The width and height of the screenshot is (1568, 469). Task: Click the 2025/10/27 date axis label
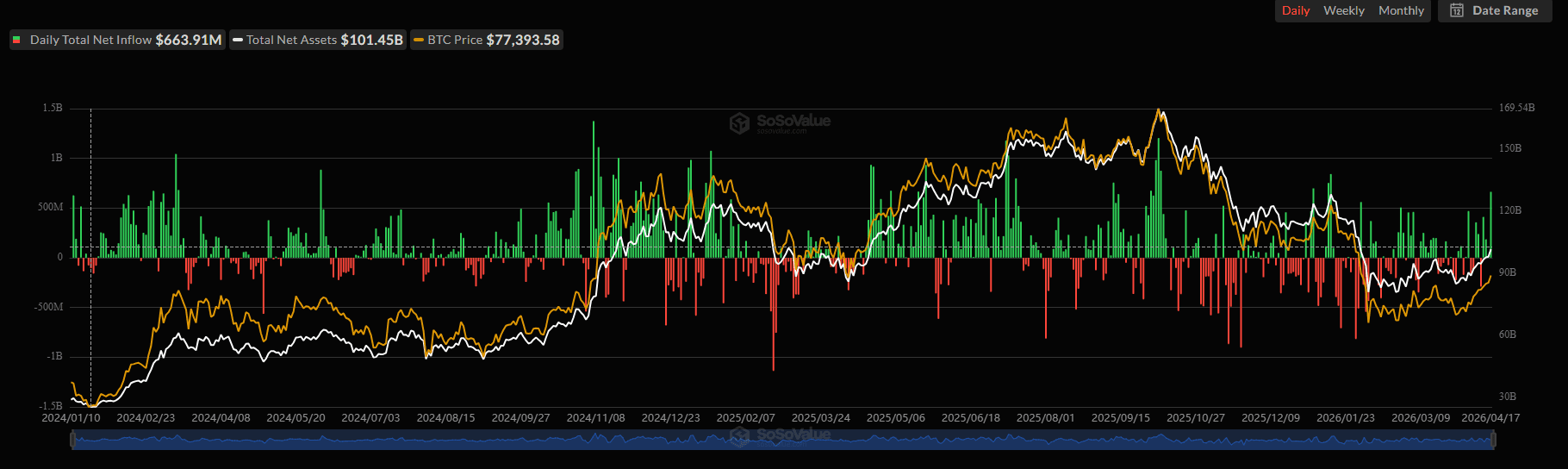point(1196,417)
